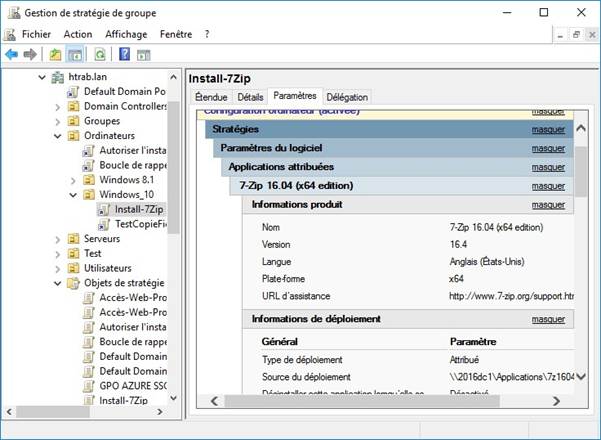Click the Utilisateurs folder icon
601x440 pixels.
[x=73, y=268]
